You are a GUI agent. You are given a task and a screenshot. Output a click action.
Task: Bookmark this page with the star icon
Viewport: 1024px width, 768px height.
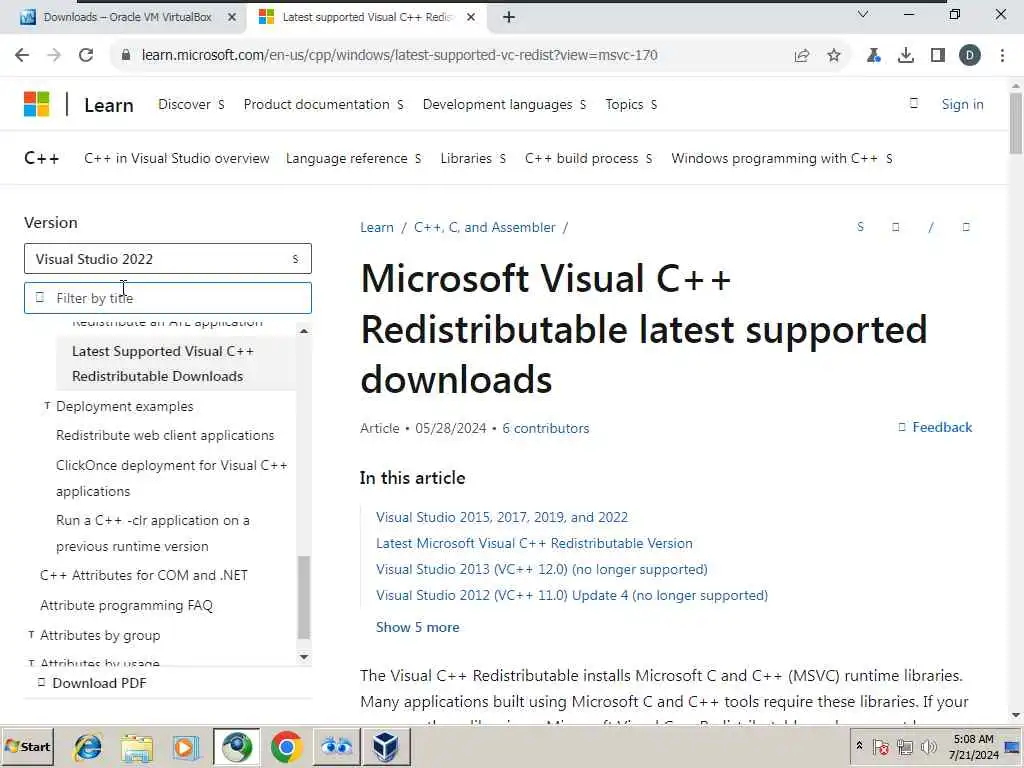pos(834,56)
